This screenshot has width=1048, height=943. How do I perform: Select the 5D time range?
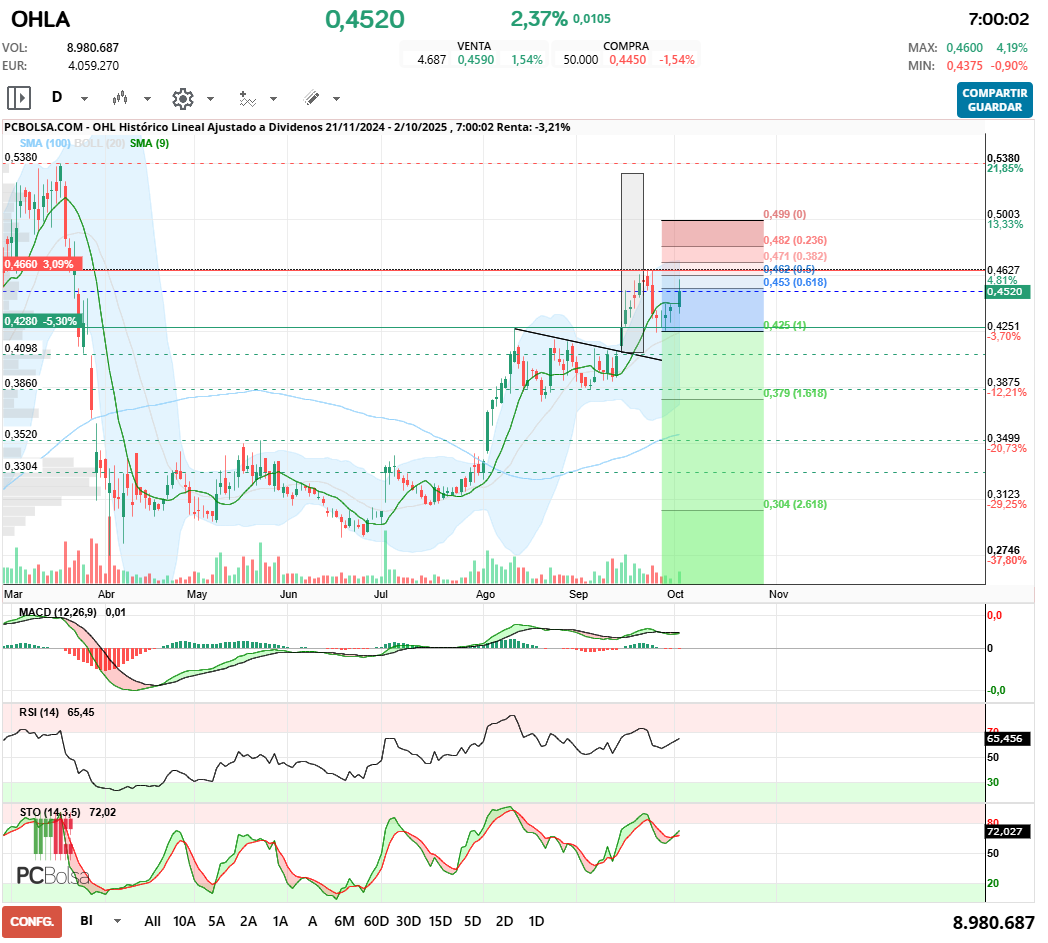(473, 921)
